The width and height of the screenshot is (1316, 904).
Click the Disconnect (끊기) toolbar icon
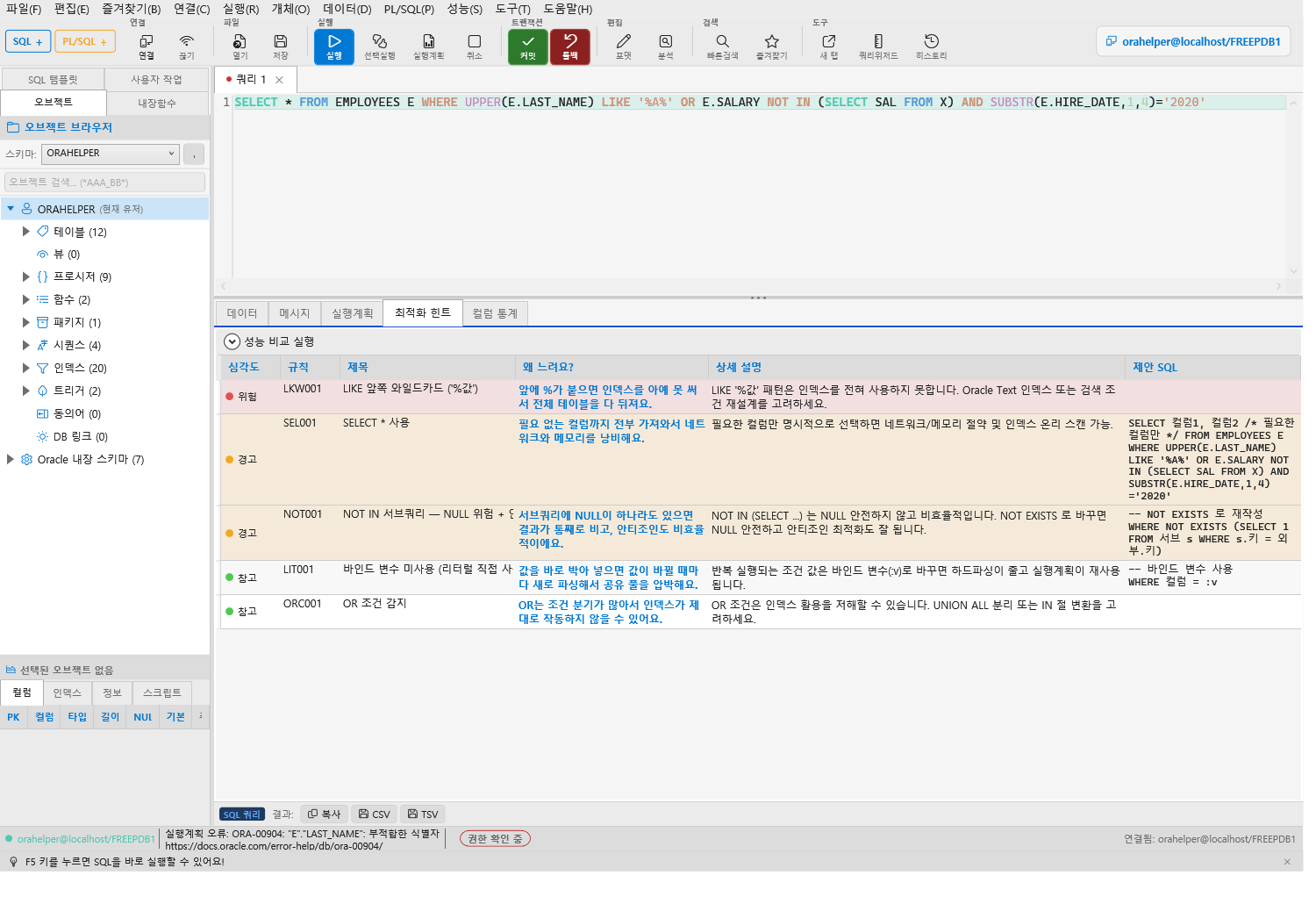tap(187, 46)
